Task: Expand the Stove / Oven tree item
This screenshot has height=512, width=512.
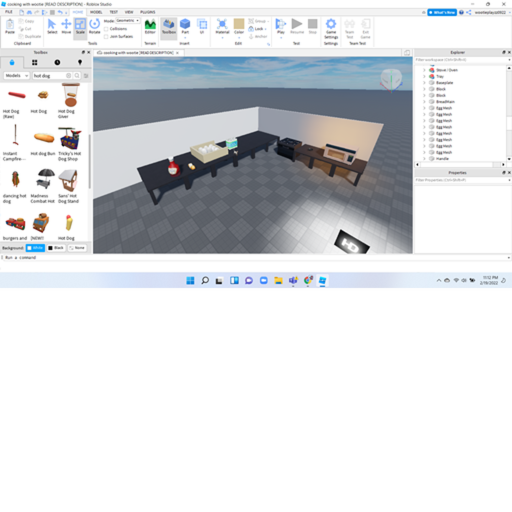Action: [x=424, y=70]
